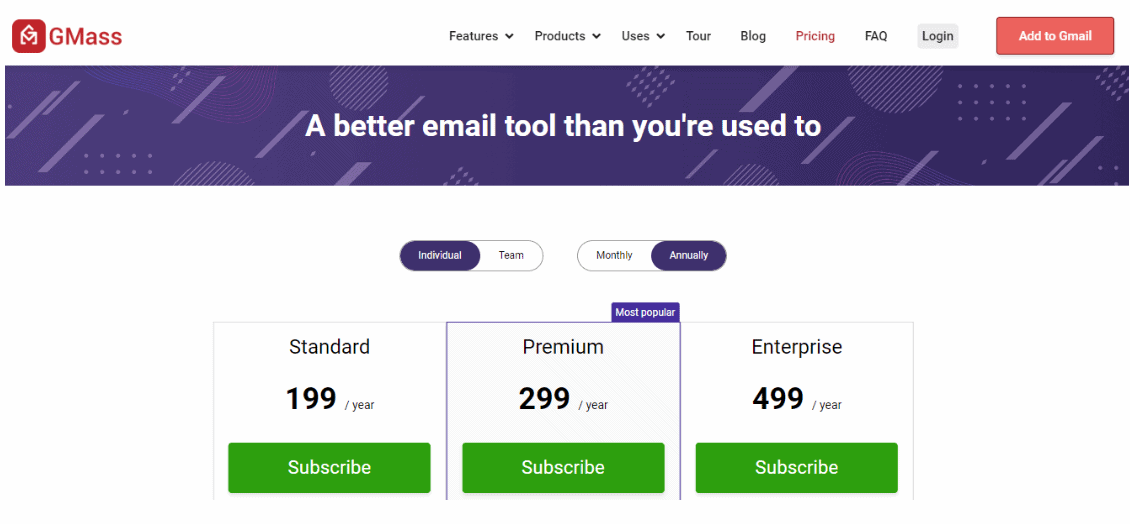
Task: Go to the Blog page
Action: tap(753, 36)
